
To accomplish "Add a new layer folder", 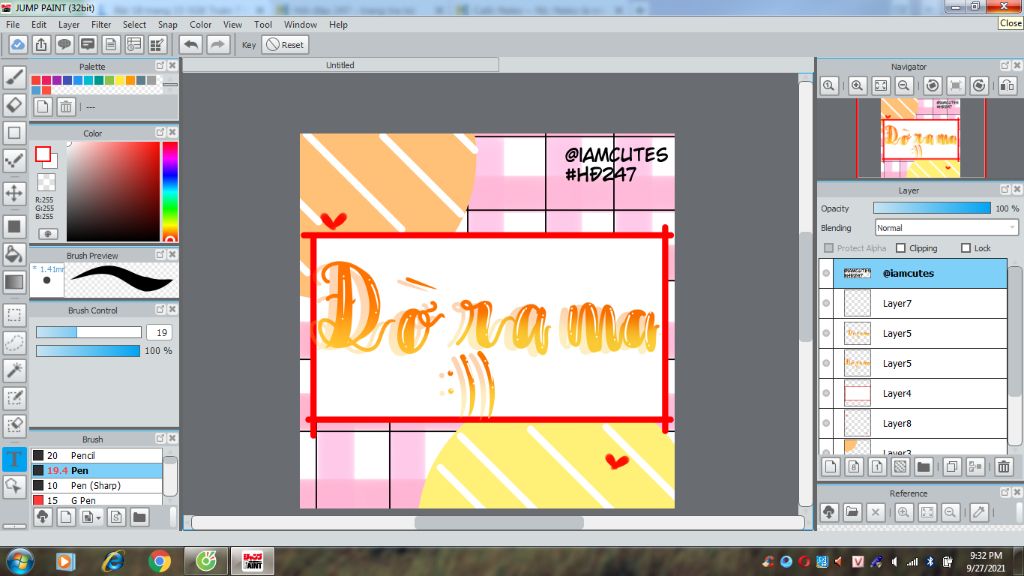I will tap(923, 467).
